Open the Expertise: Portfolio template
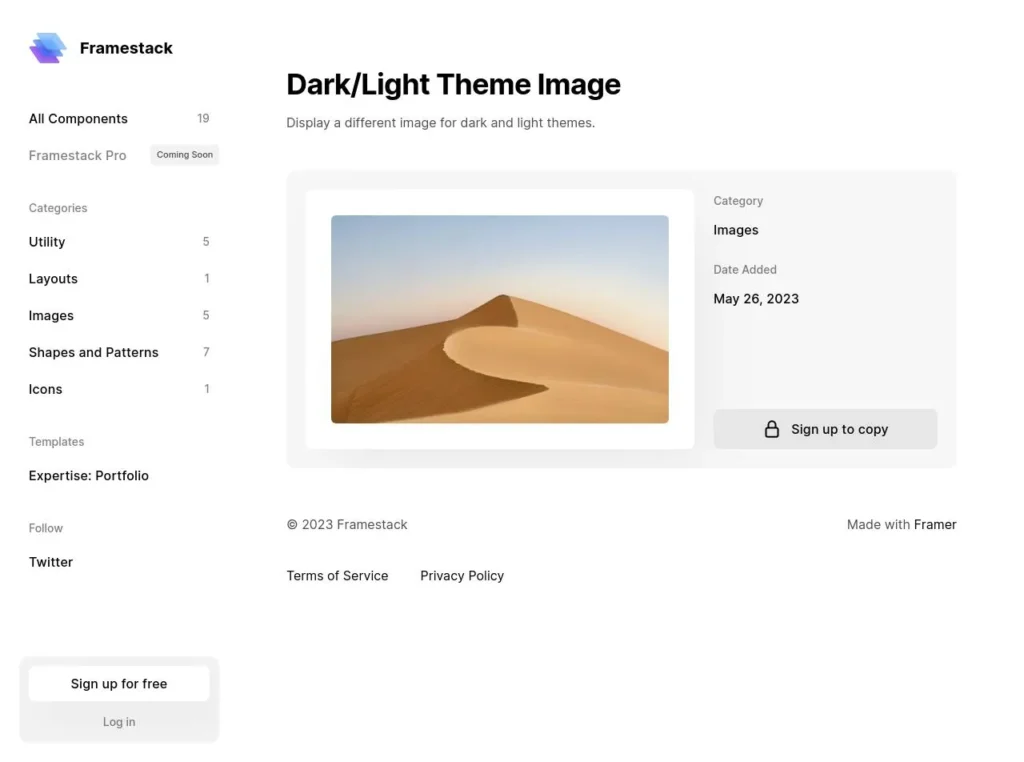The width and height of the screenshot is (1024, 762). (89, 475)
